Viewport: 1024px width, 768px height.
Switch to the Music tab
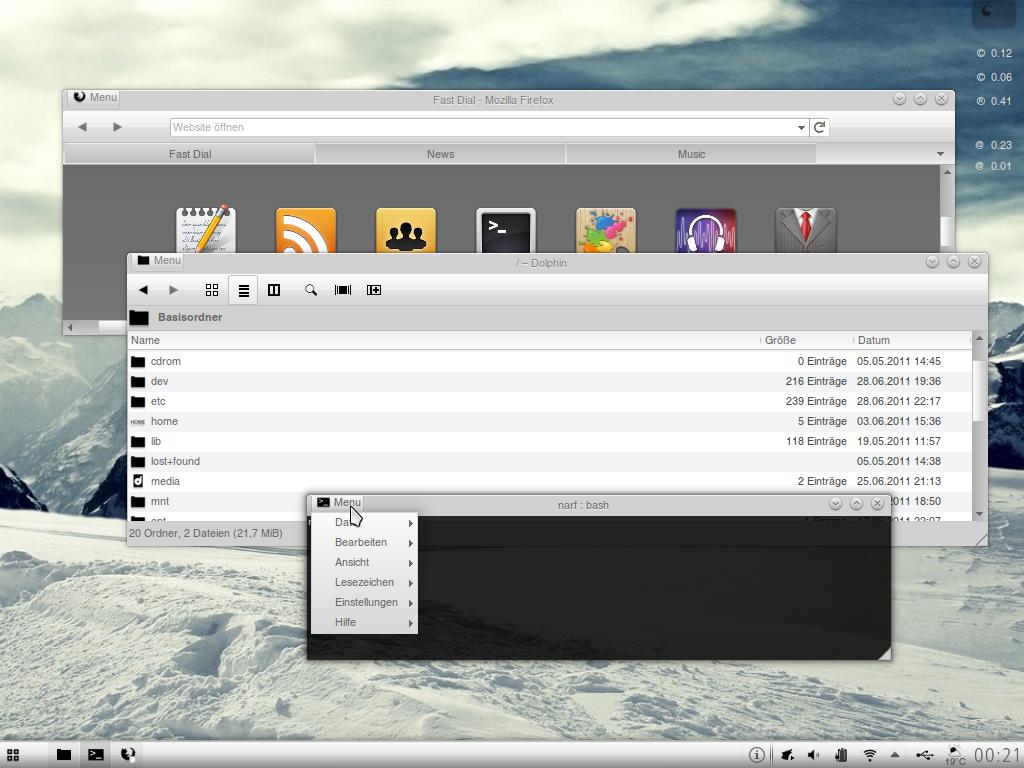tap(691, 154)
